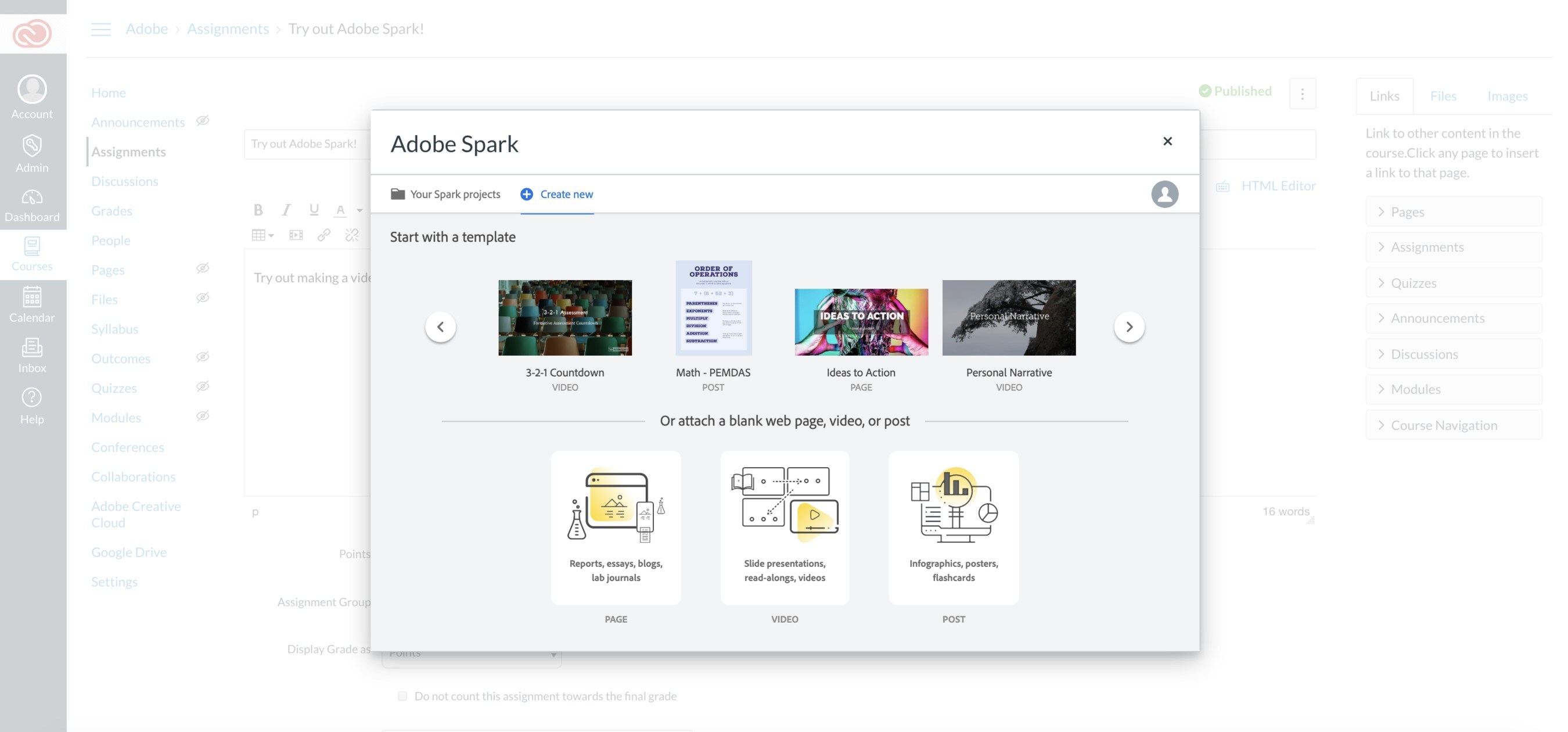The height and width of the screenshot is (732, 1568).
Task: Open the Inbox icon in sidebar
Action: point(33,355)
